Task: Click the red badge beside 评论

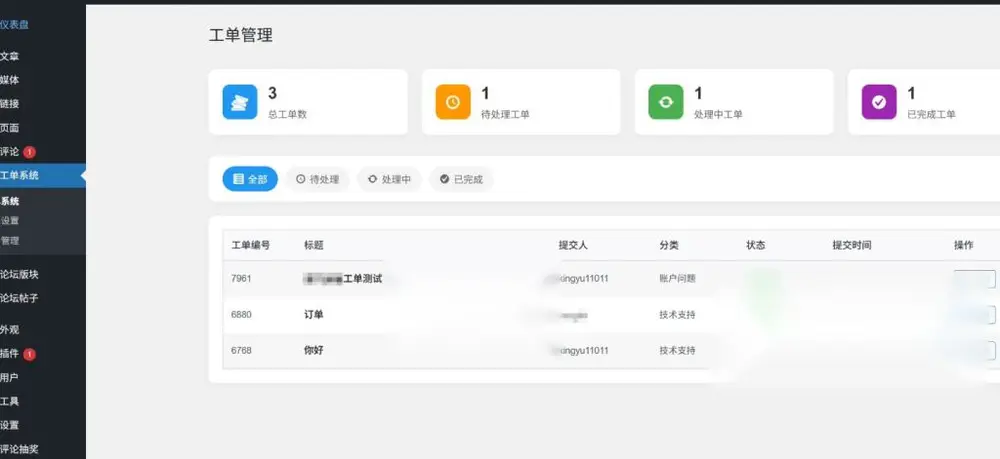Action: click(x=29, y=152)
